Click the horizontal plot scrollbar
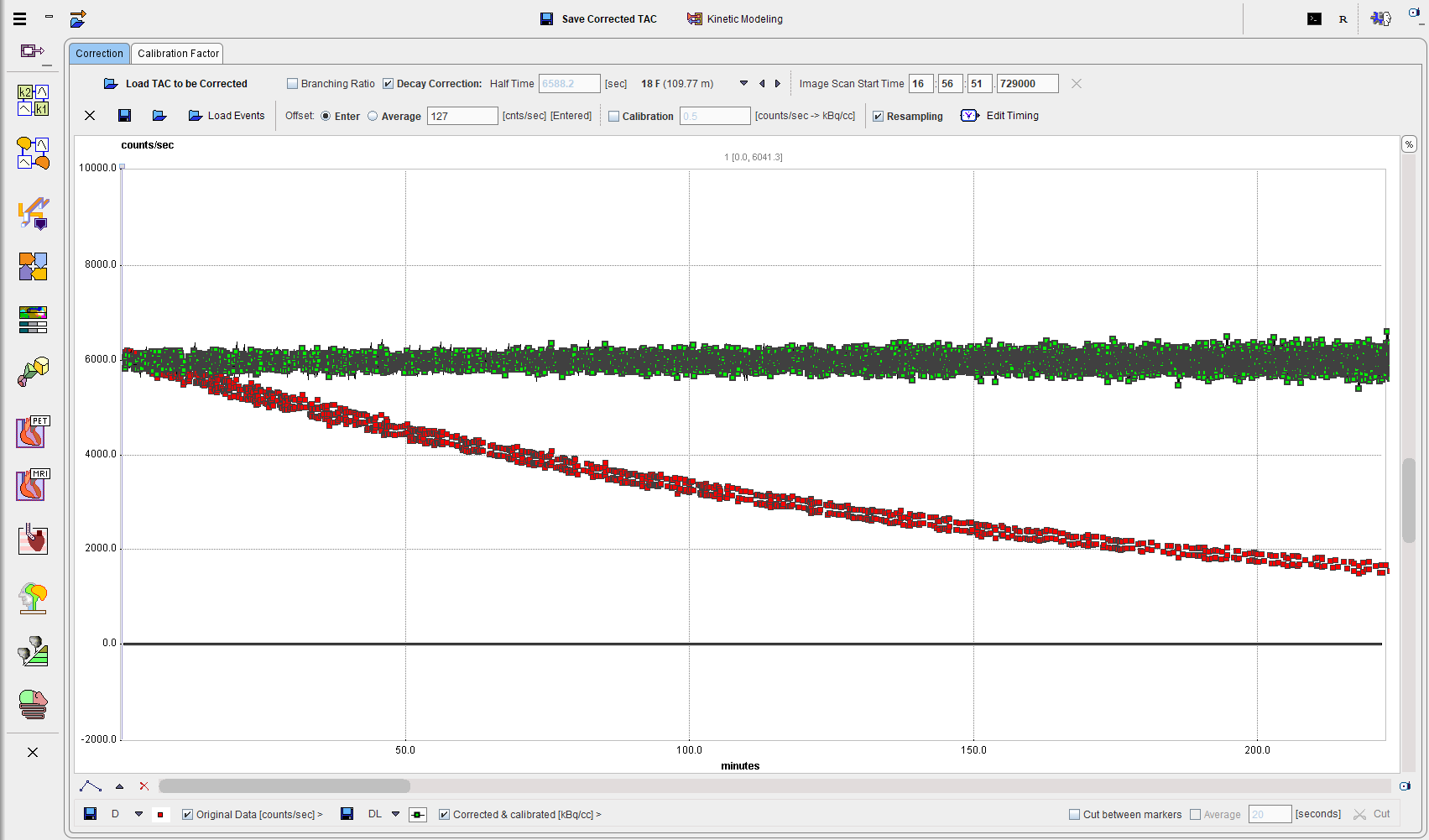This screenshot has height=840, width=1429. (x=284, y=786)
